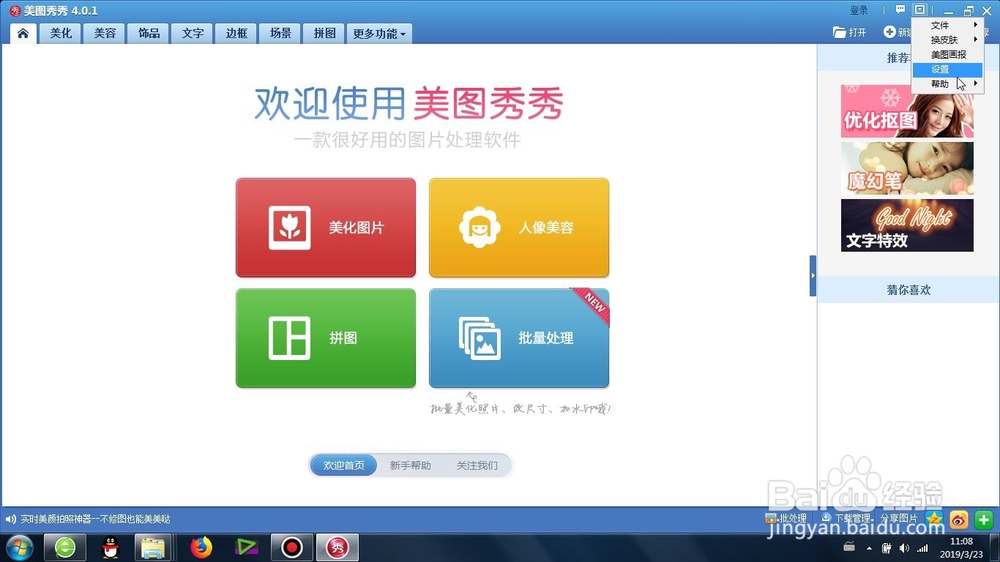Click the green plus share icon
Viewport: 1000px width, 562px height.
click(983, 519)
